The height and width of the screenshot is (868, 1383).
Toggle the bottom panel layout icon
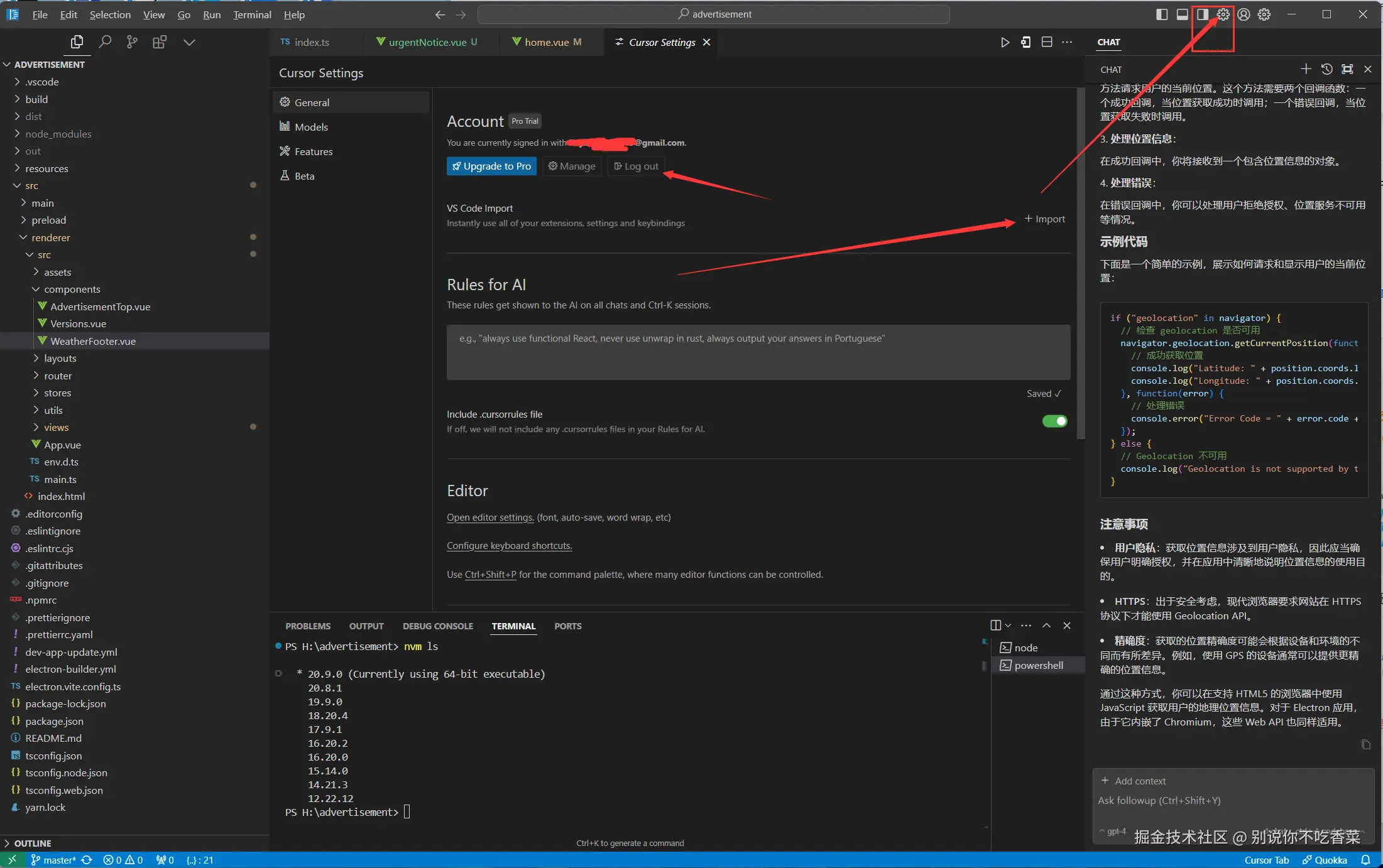pos(1182,14)
